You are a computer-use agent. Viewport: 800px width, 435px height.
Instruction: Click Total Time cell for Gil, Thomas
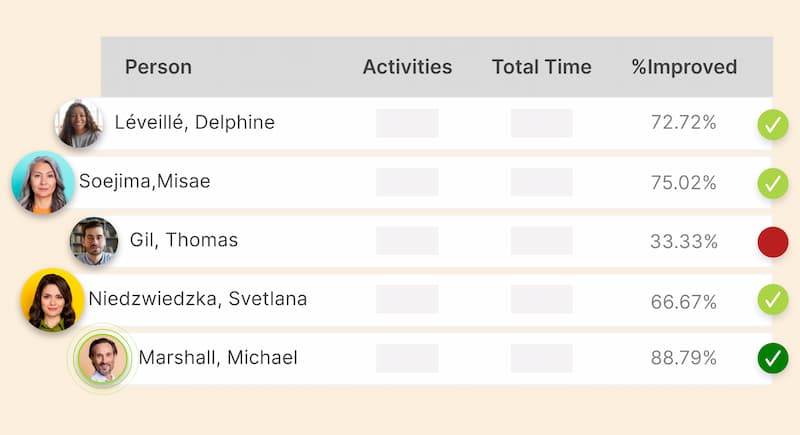click(x=541, y=241)
